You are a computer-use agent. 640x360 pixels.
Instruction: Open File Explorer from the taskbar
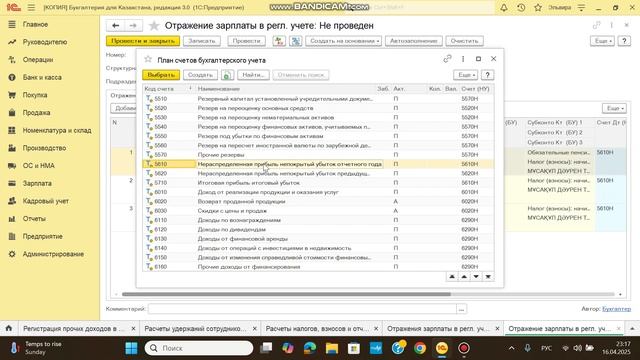(x=332, y=348)
